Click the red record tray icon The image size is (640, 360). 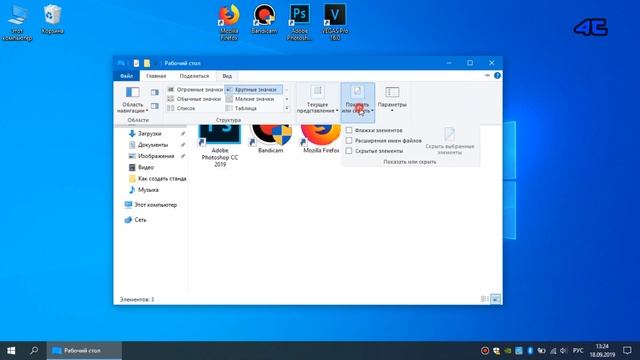tap(485, 351)
